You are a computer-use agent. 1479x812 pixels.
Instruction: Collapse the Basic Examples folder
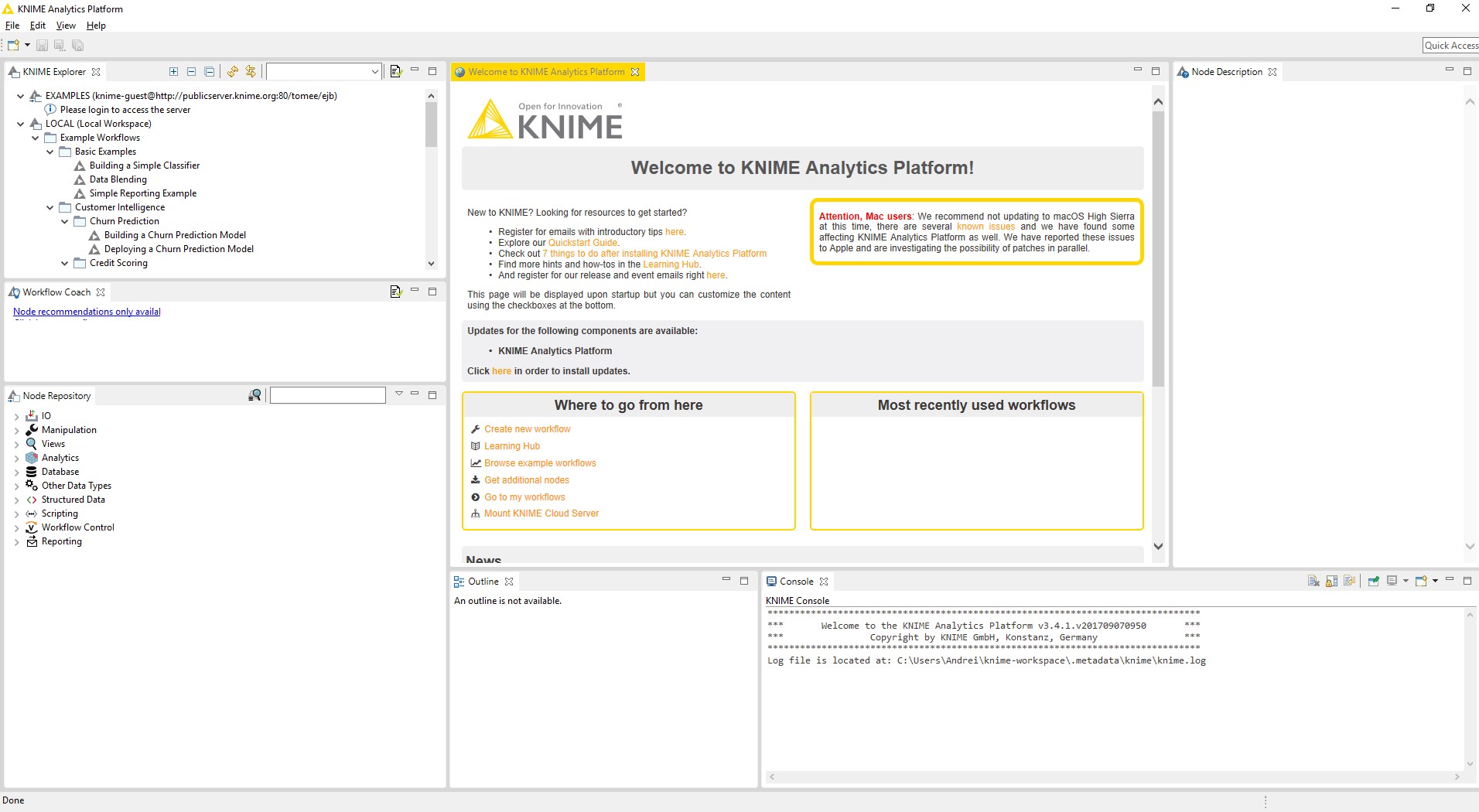(x=50, y=152)
